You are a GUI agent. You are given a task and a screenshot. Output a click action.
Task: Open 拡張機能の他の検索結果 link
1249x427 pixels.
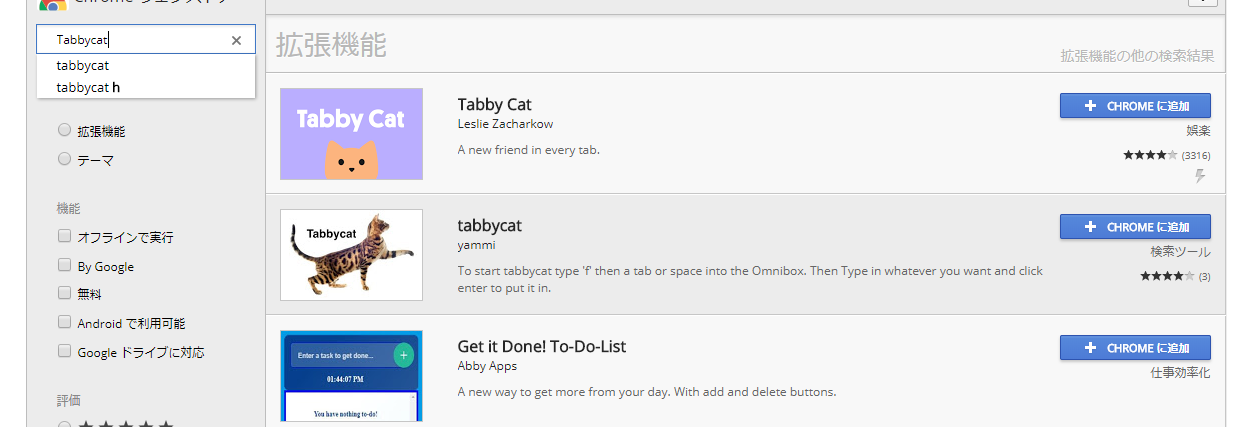tap(1137, 56)
